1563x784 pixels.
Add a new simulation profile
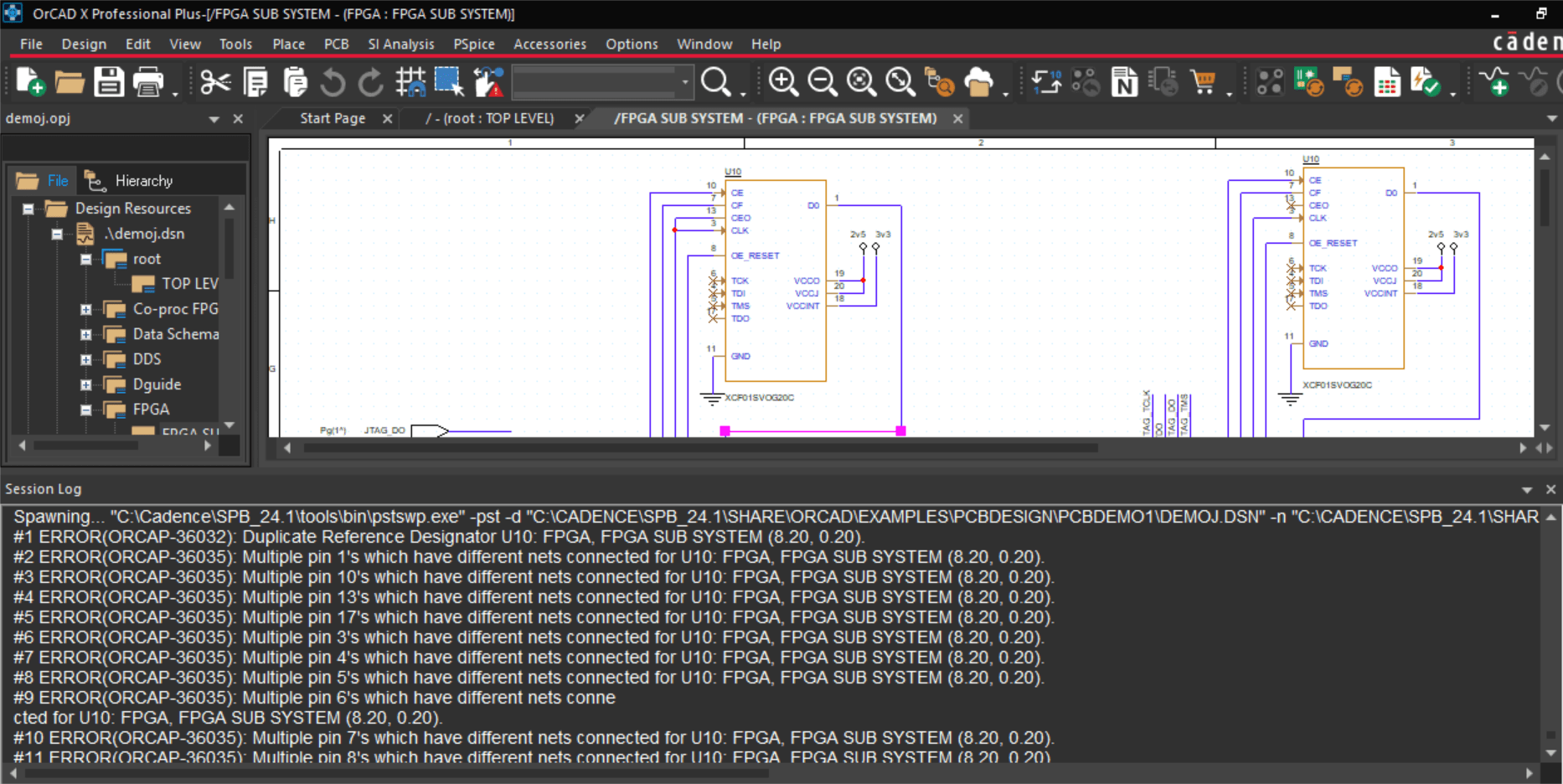tap(1493, 82)
